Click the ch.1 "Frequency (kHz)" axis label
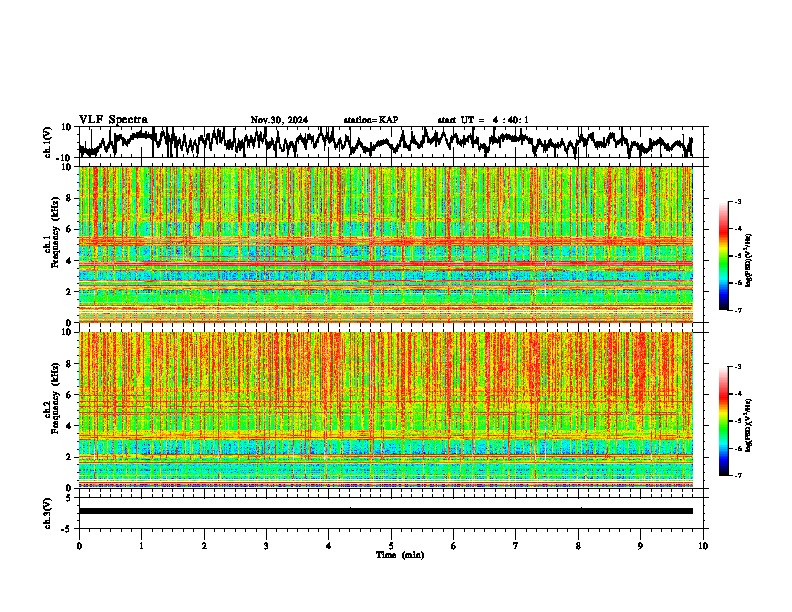 (55, 232)
